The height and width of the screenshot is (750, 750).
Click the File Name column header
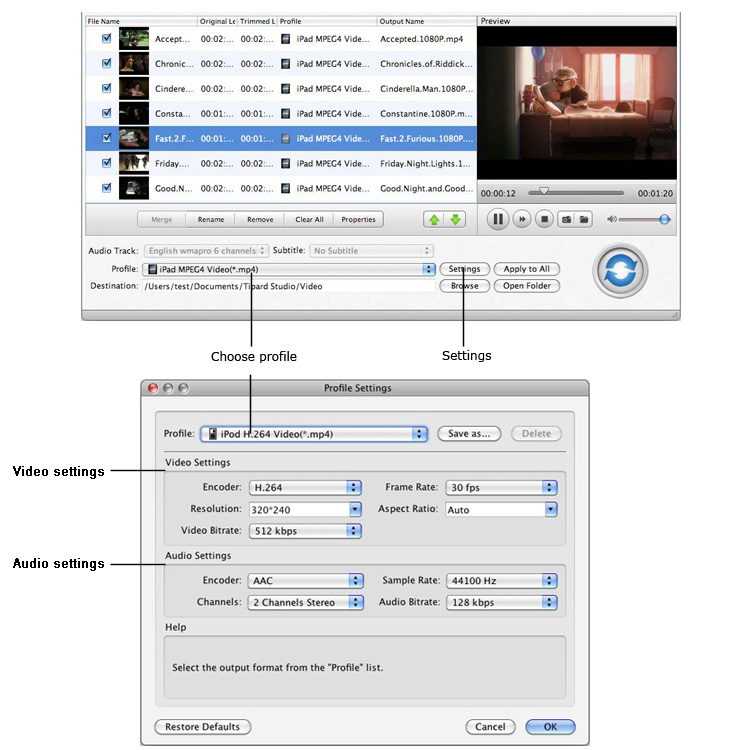pyautogui.click(x=142, y=21)
